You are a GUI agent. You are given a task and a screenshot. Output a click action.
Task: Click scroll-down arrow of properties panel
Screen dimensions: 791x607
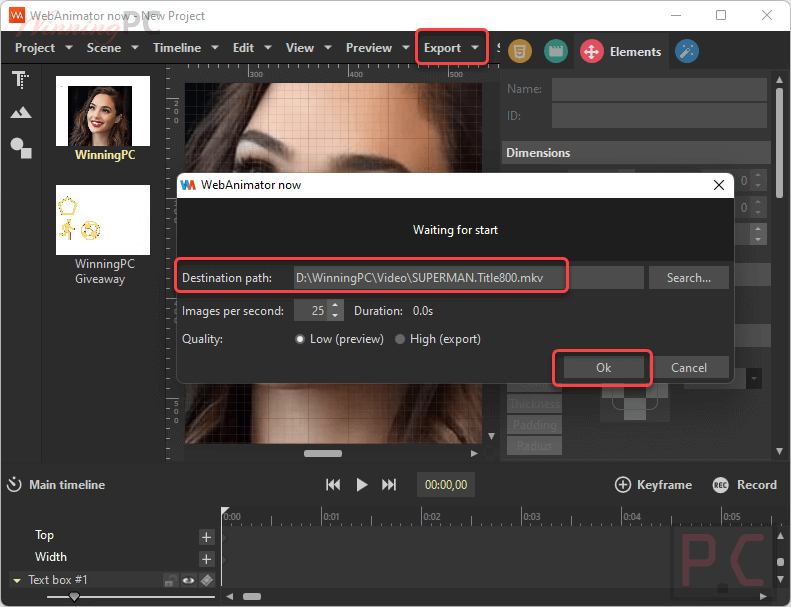click(x=779, y=451)
